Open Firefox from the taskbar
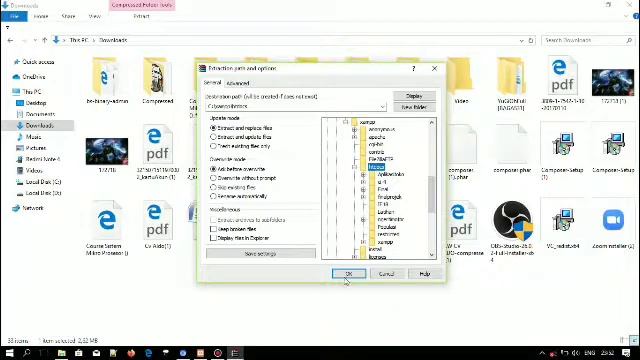The image size is (640, 360). click(131, 353)
